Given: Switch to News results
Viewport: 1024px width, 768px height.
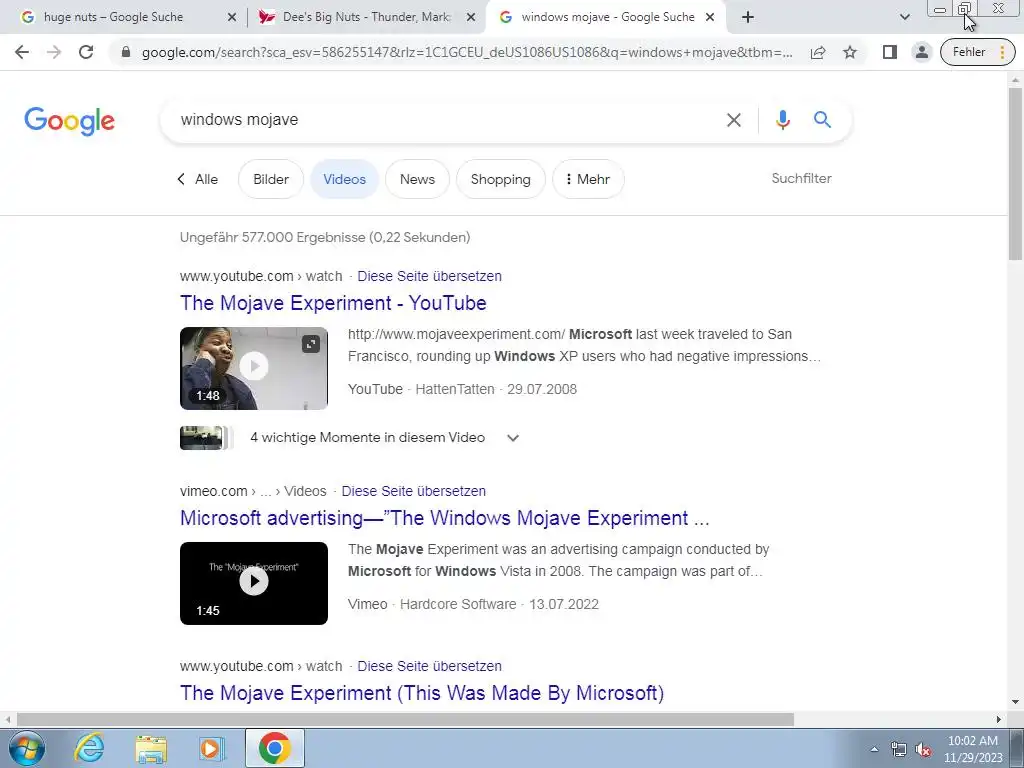Looking at the screenshot, I should [417, 179].
